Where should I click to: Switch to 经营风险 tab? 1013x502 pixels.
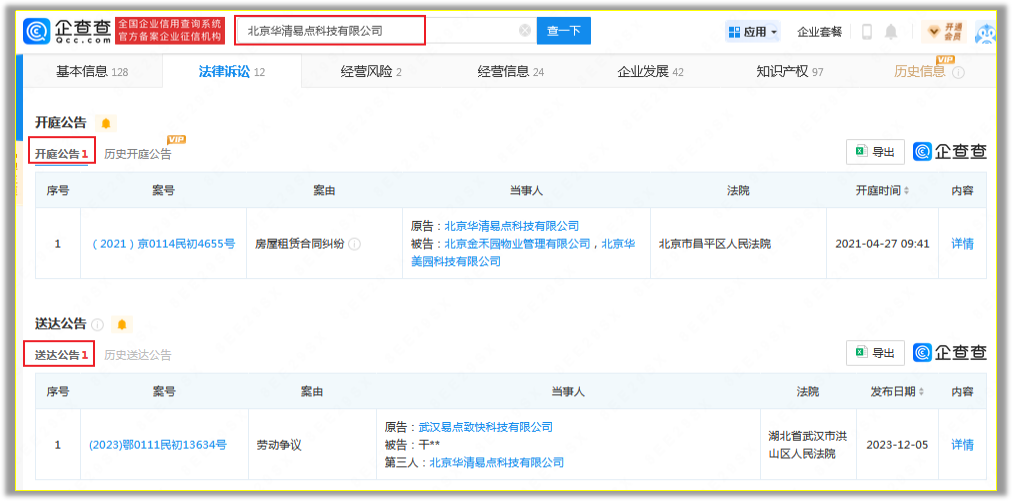coord(371,72)
